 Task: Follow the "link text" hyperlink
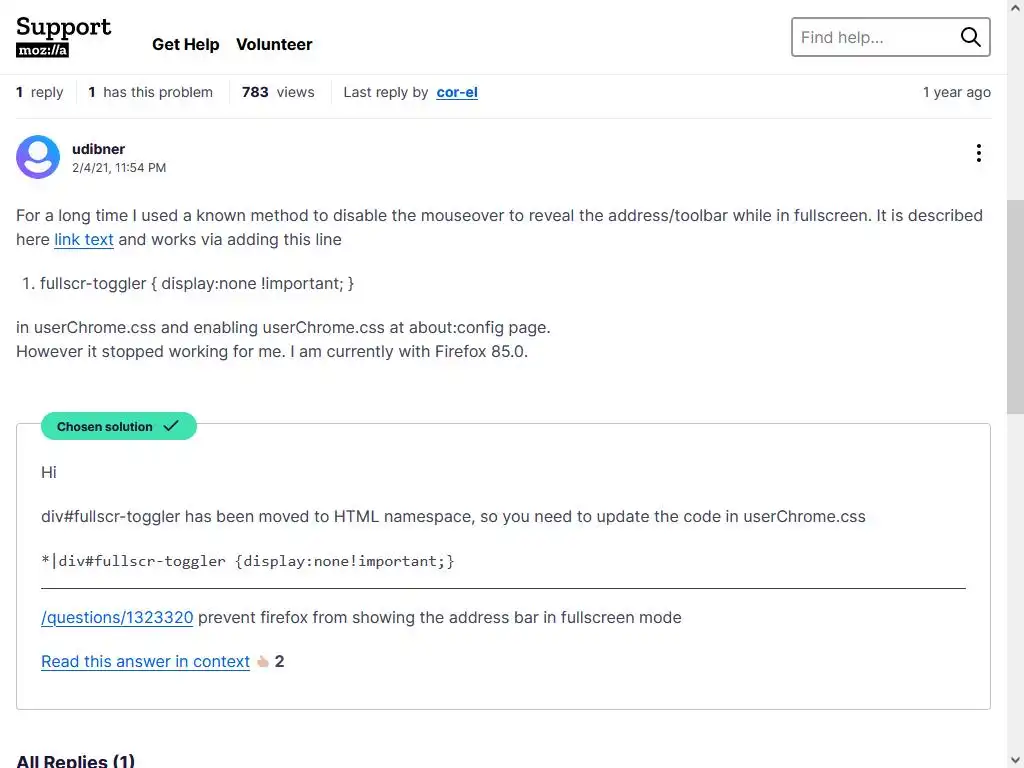[x=84, y=239]
